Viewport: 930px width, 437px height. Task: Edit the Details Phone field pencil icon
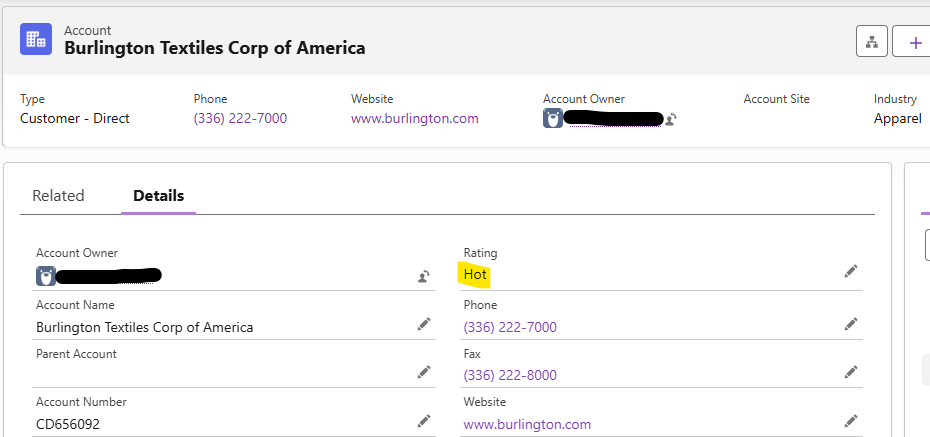point(851,324)
